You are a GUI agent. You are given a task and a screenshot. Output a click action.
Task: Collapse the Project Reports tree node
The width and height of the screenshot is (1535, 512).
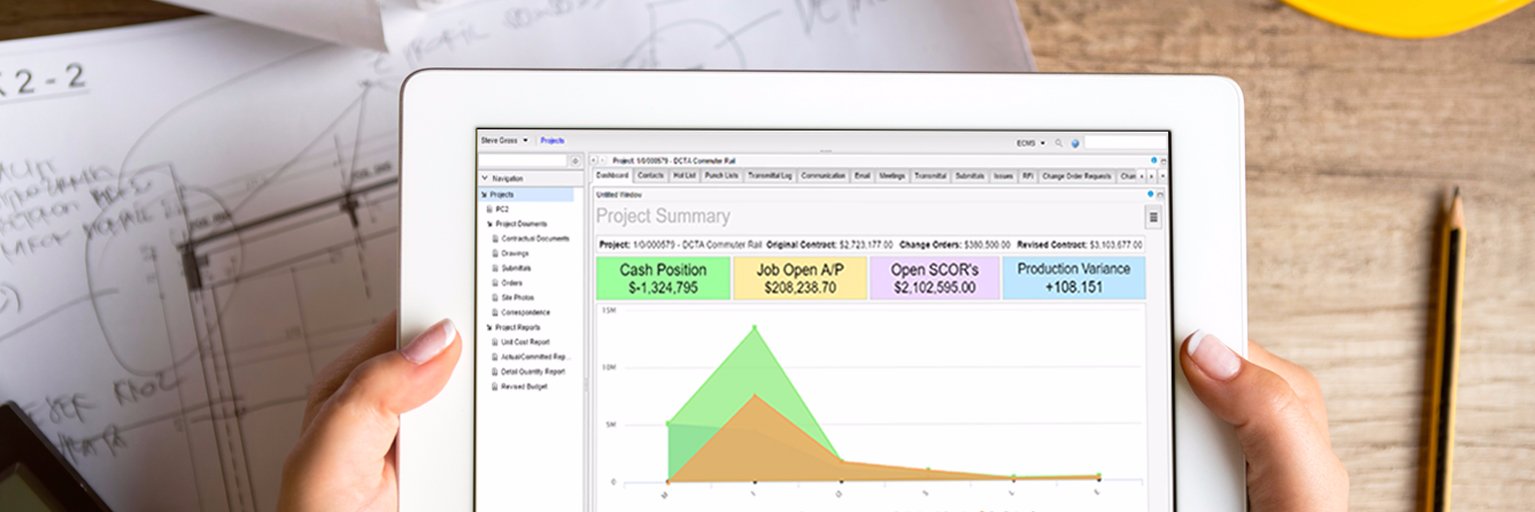click(x=489, y=327)
